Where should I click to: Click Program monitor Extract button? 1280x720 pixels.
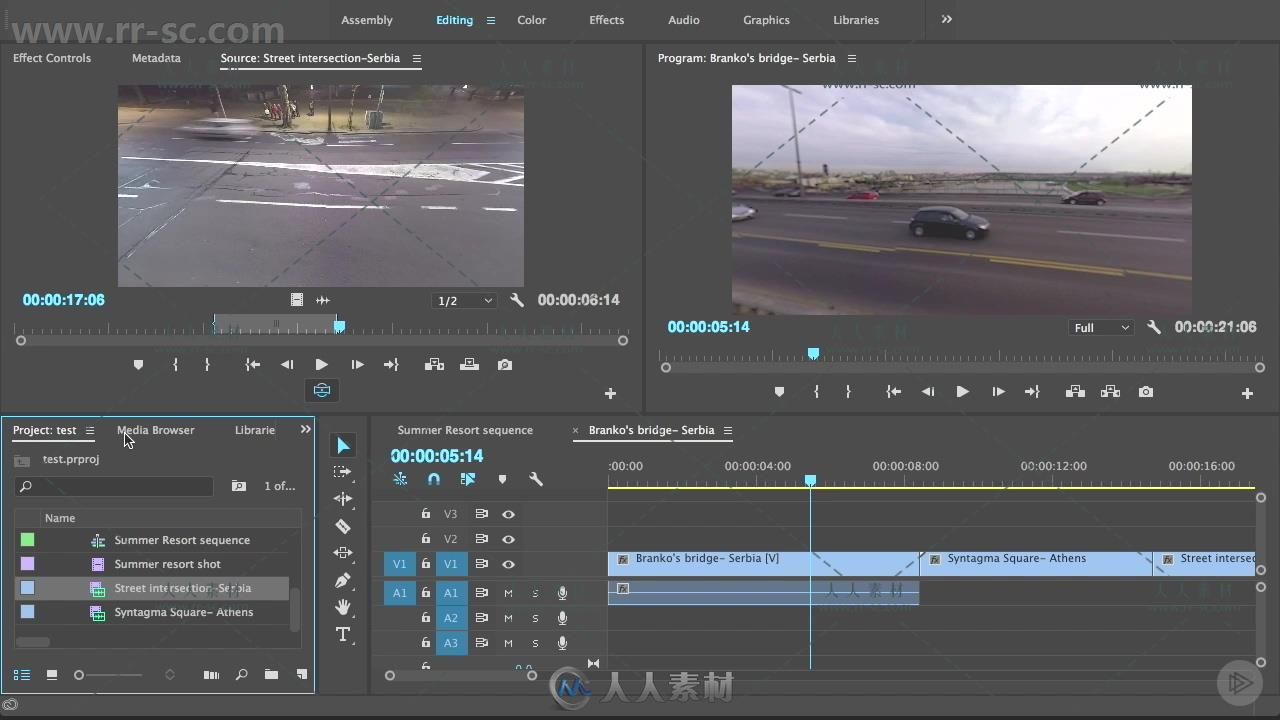point(1110,392)
